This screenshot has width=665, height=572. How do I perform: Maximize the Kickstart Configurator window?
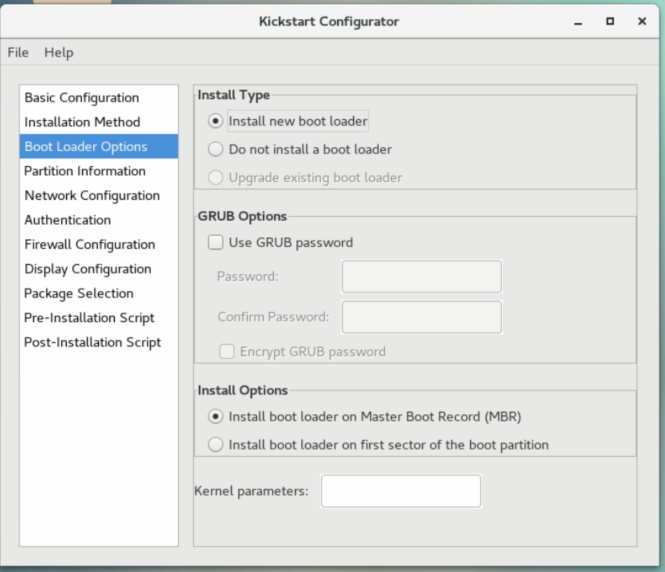pyautogui.click(x=610, y=21)
